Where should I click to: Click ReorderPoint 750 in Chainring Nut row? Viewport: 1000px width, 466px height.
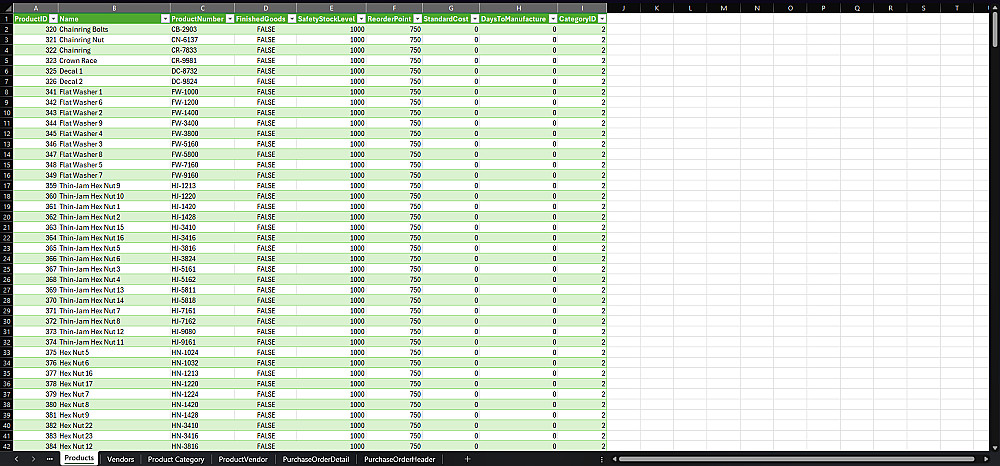(x=395, y=40)
